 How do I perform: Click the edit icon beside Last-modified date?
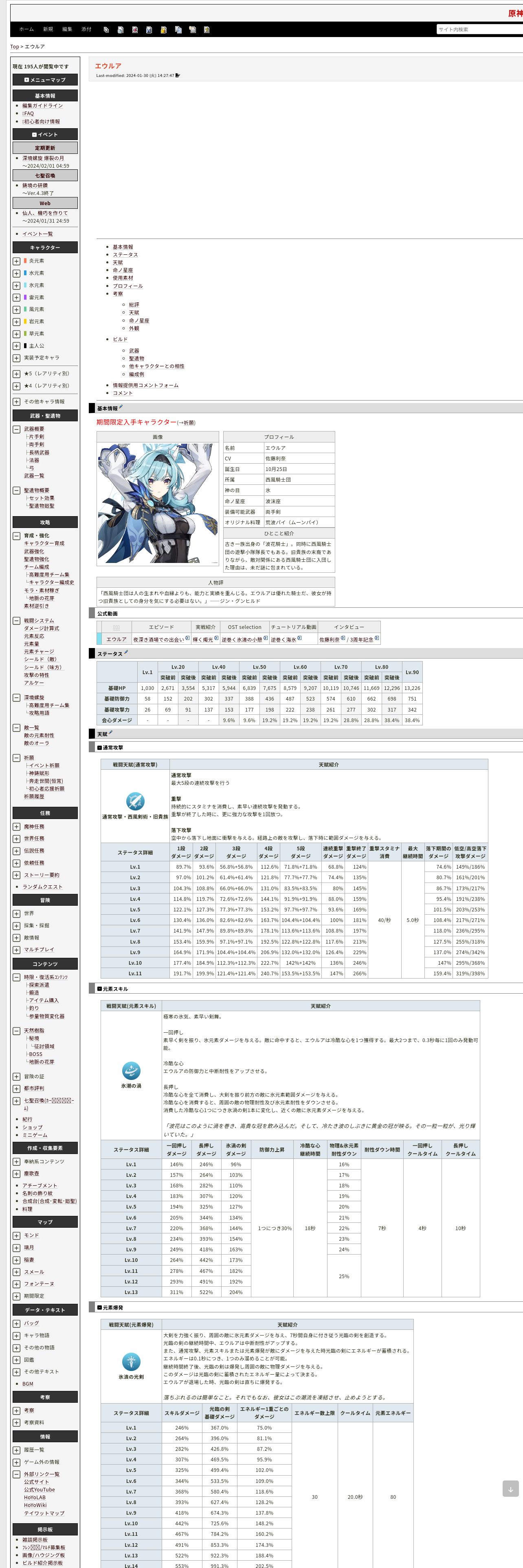click(x=178, y=75)
